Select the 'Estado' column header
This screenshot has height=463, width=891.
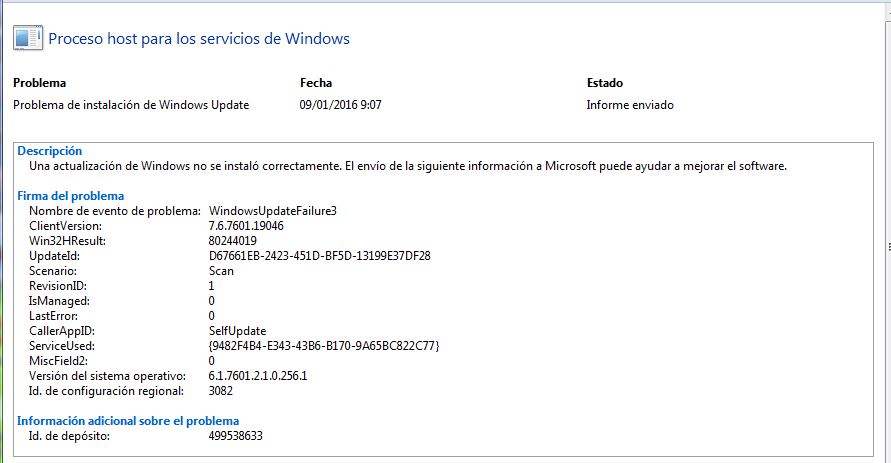(x=604, y=83)
